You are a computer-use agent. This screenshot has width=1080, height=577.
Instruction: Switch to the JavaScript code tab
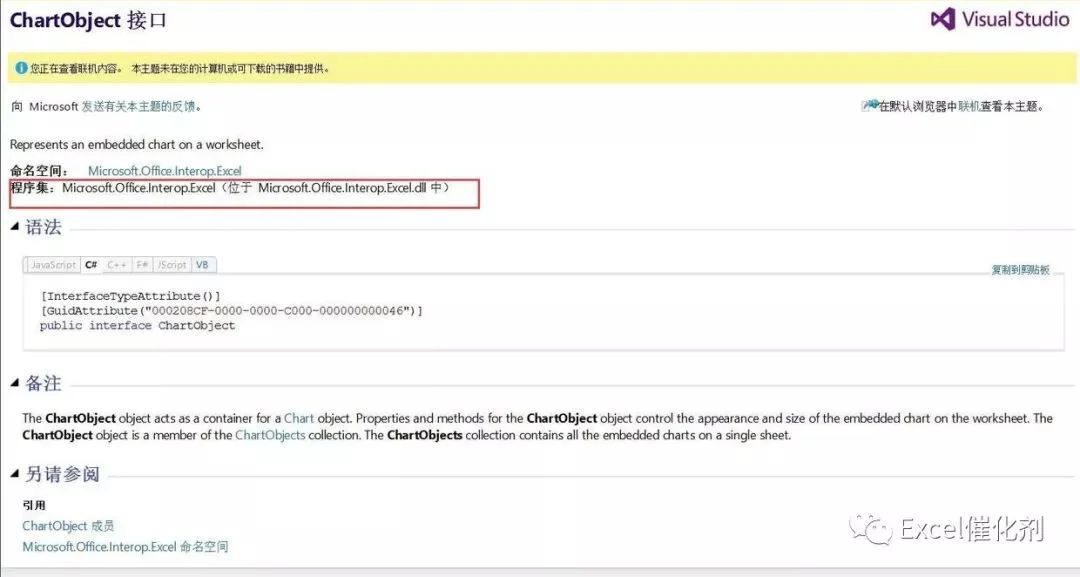click(53, 265)
